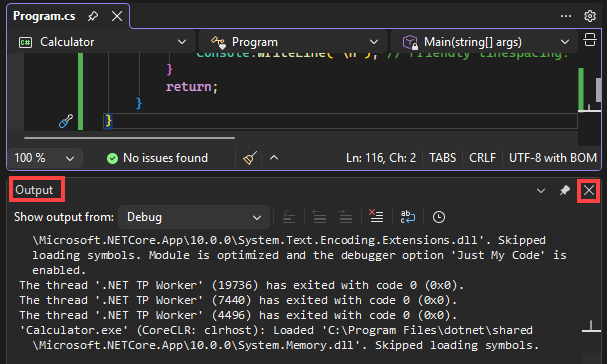Close the Output panel

589,190
